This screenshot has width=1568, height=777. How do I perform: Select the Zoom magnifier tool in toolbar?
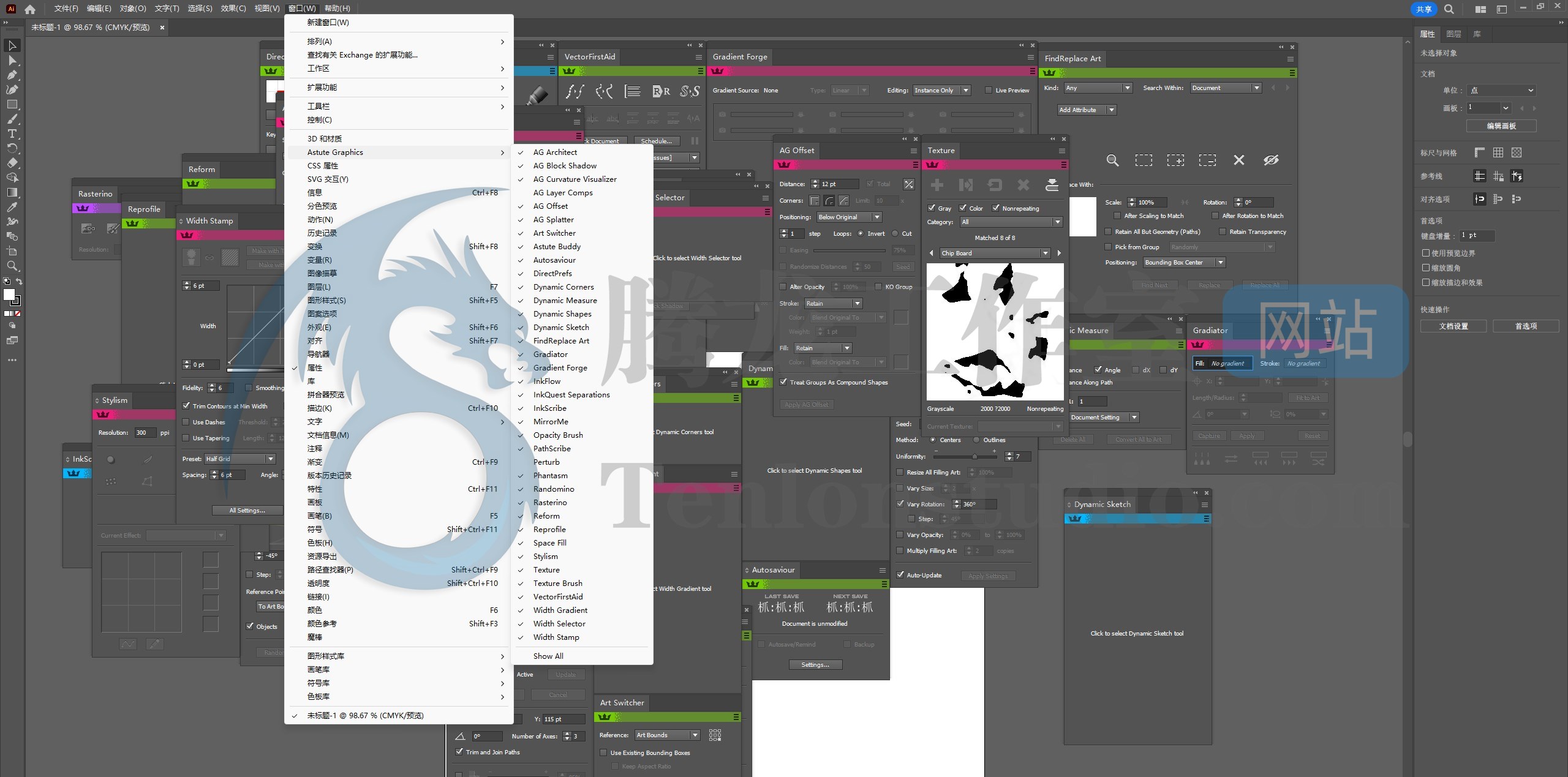(12, 266)
